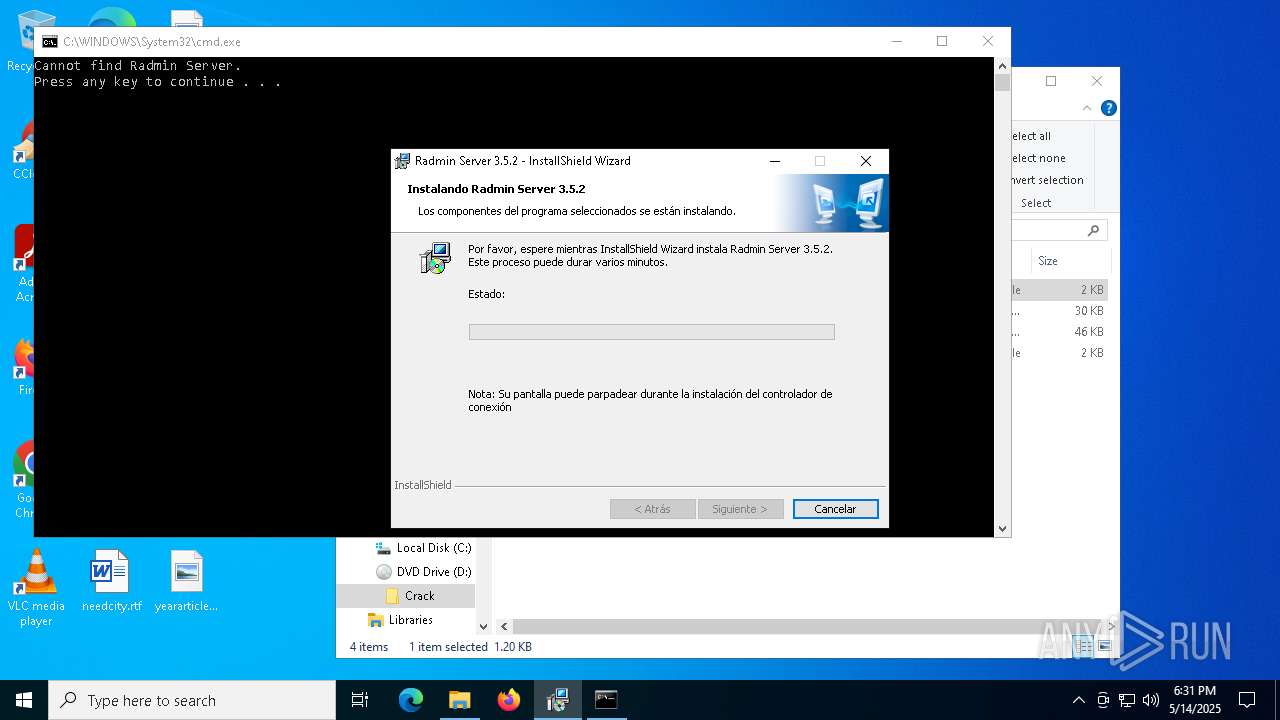Image resolution: width=1280 pixels, height=720 pixels.
Task: Click the taskbar search box
Action: click(x=192, y=700)
